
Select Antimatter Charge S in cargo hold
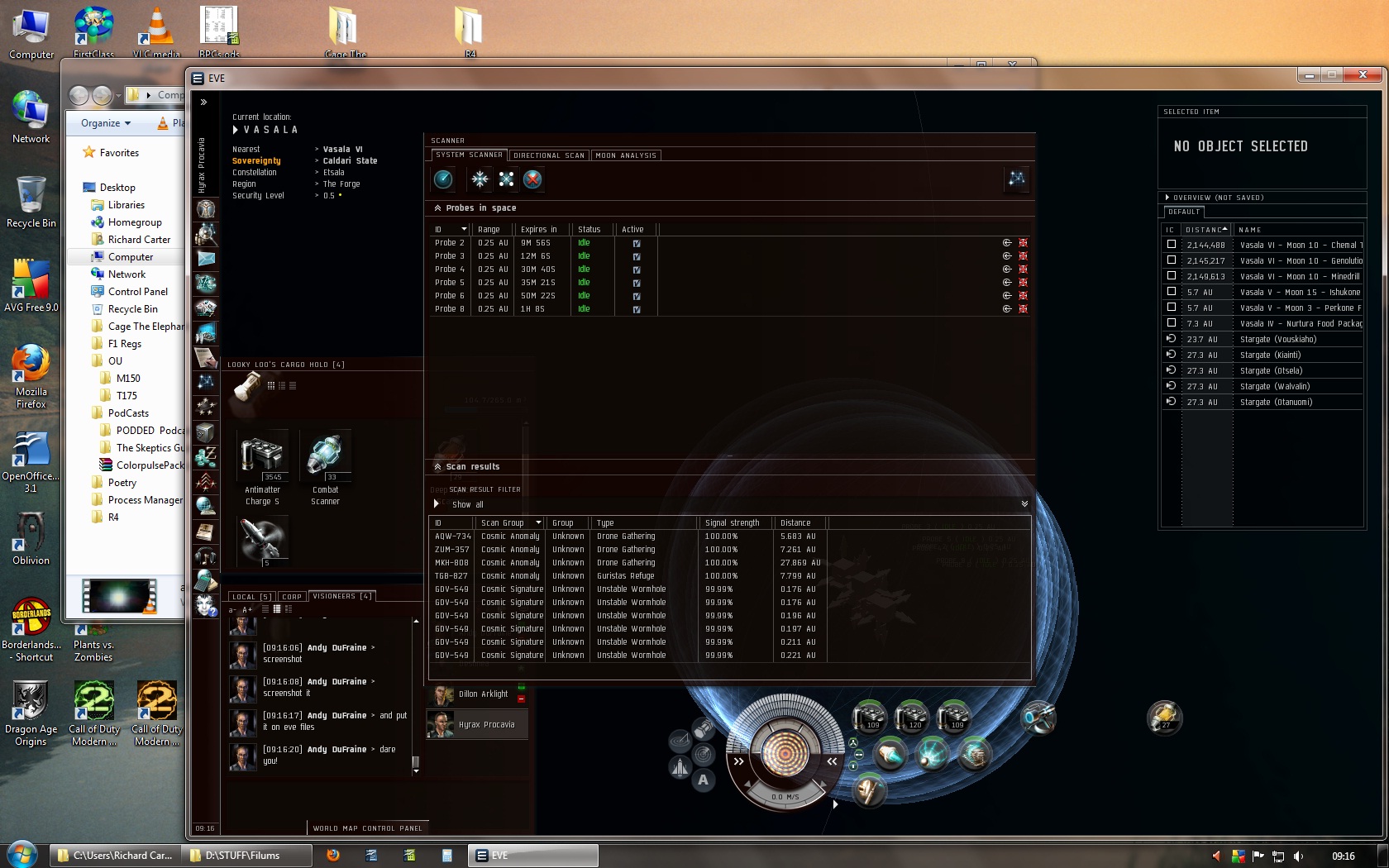263,467
